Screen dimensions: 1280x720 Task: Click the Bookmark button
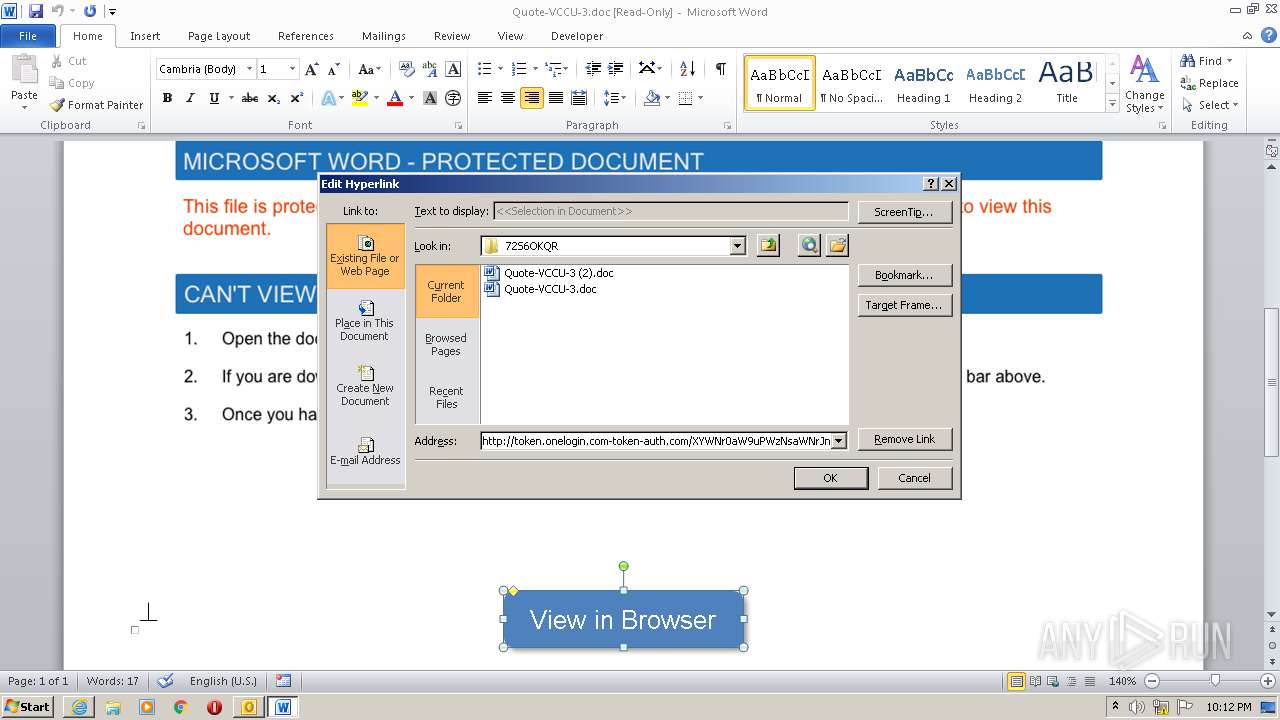(905, 275)
